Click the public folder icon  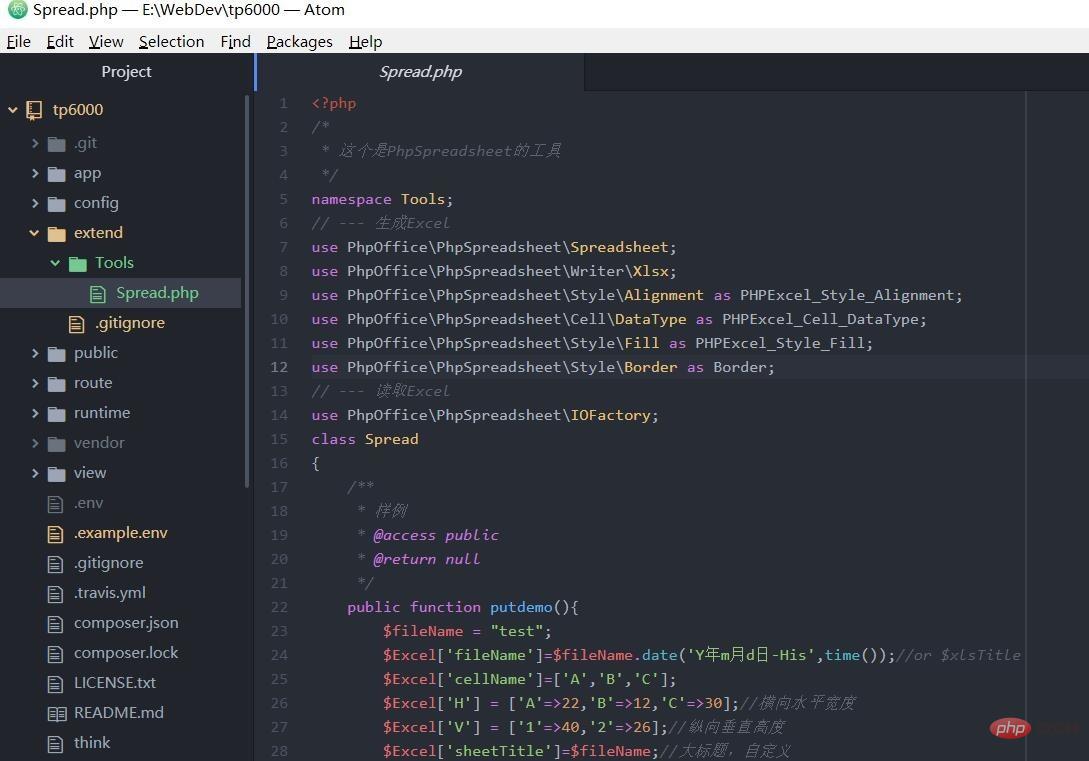56,353
